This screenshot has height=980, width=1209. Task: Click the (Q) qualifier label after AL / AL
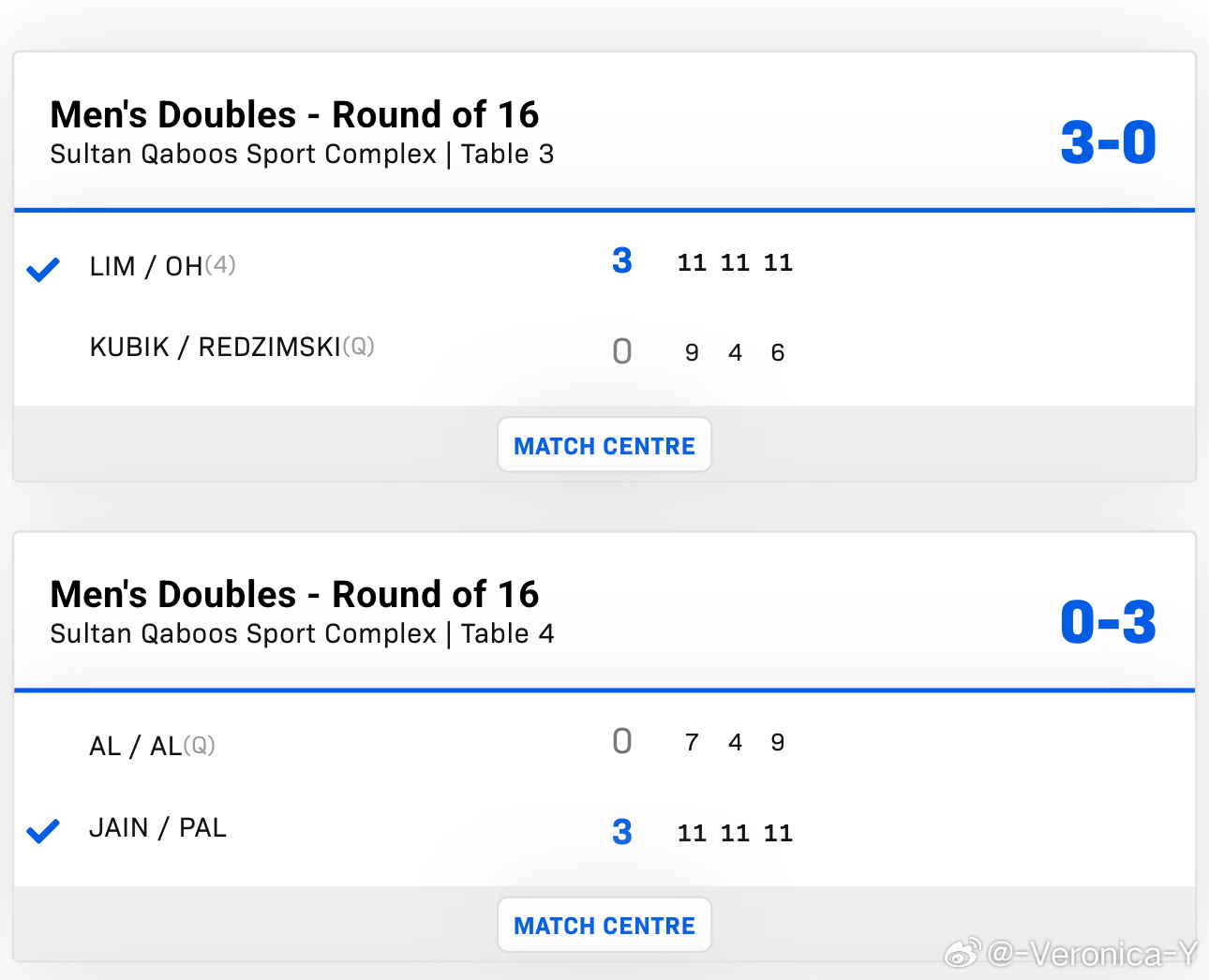click(200, 745)
